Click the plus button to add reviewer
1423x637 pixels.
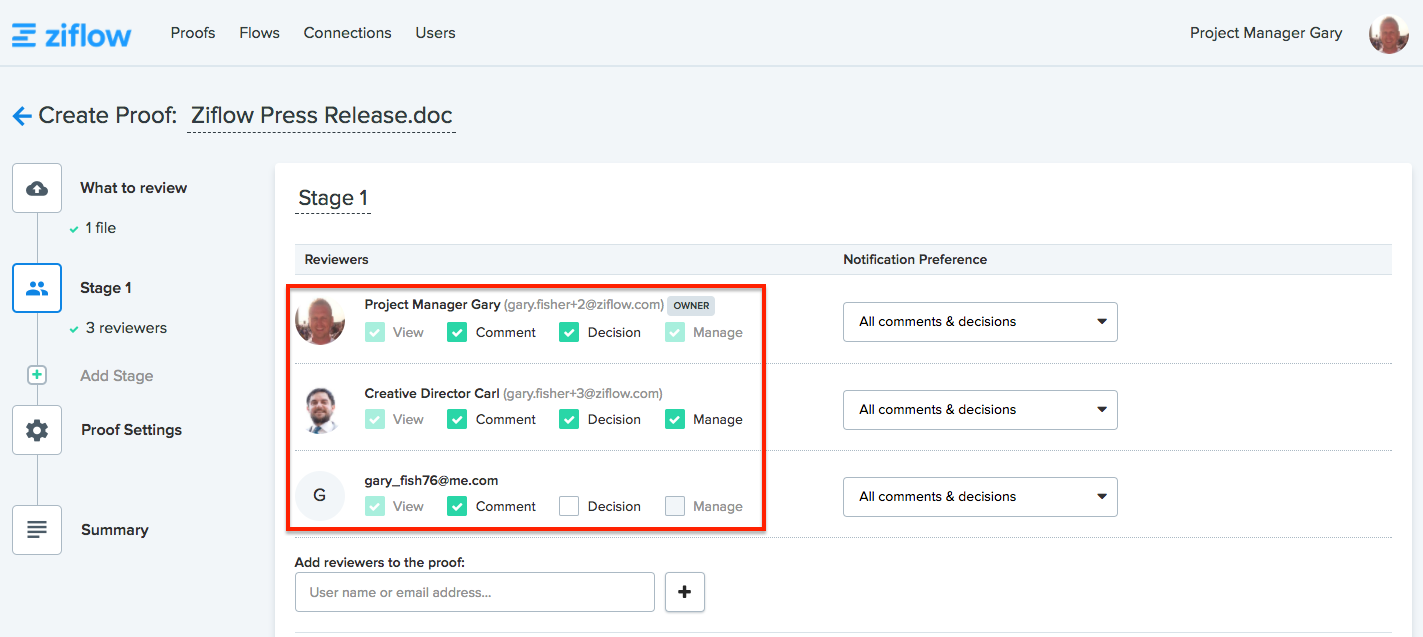tap(685, 592)
